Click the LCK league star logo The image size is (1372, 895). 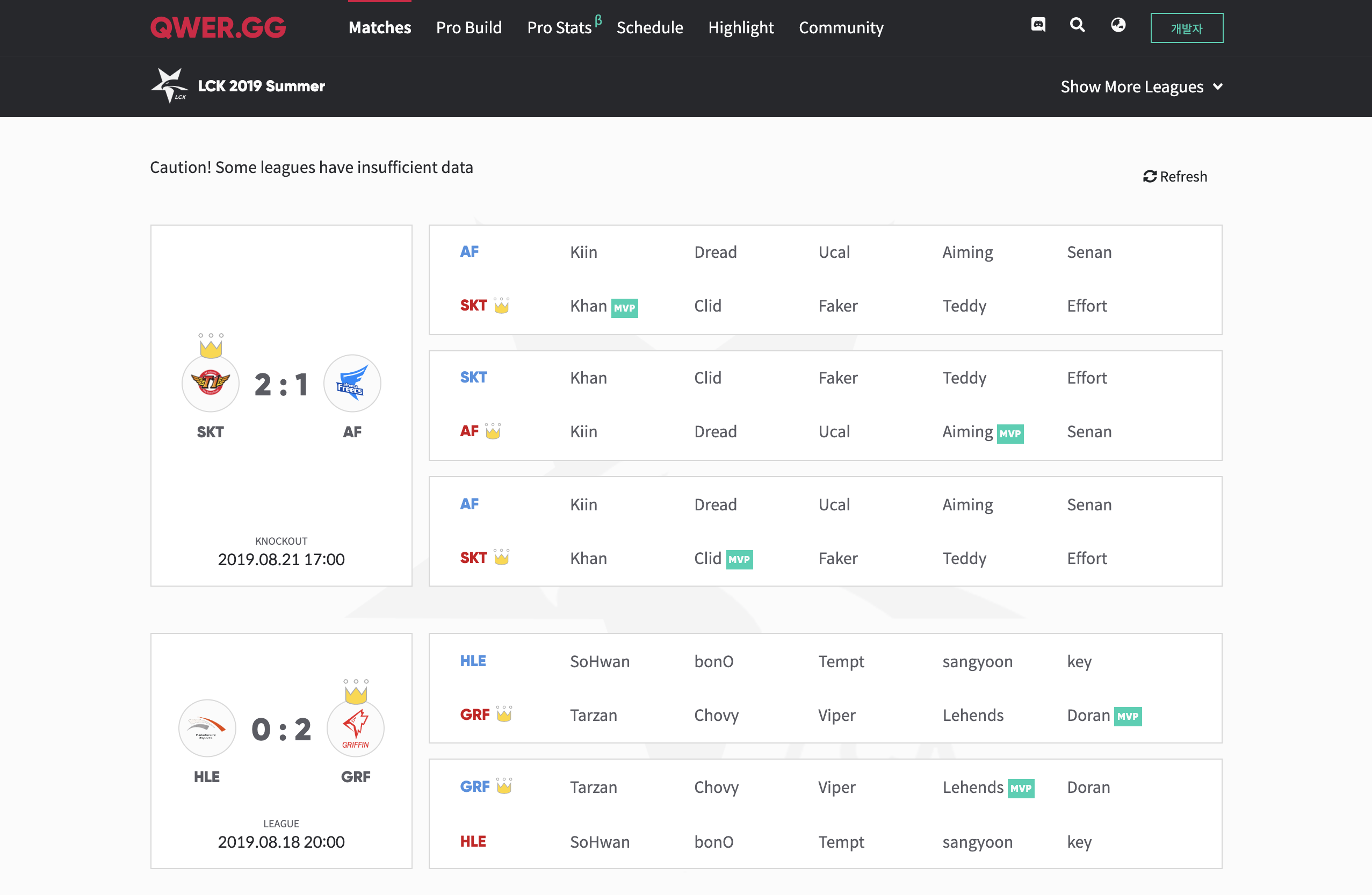point(169,85)
